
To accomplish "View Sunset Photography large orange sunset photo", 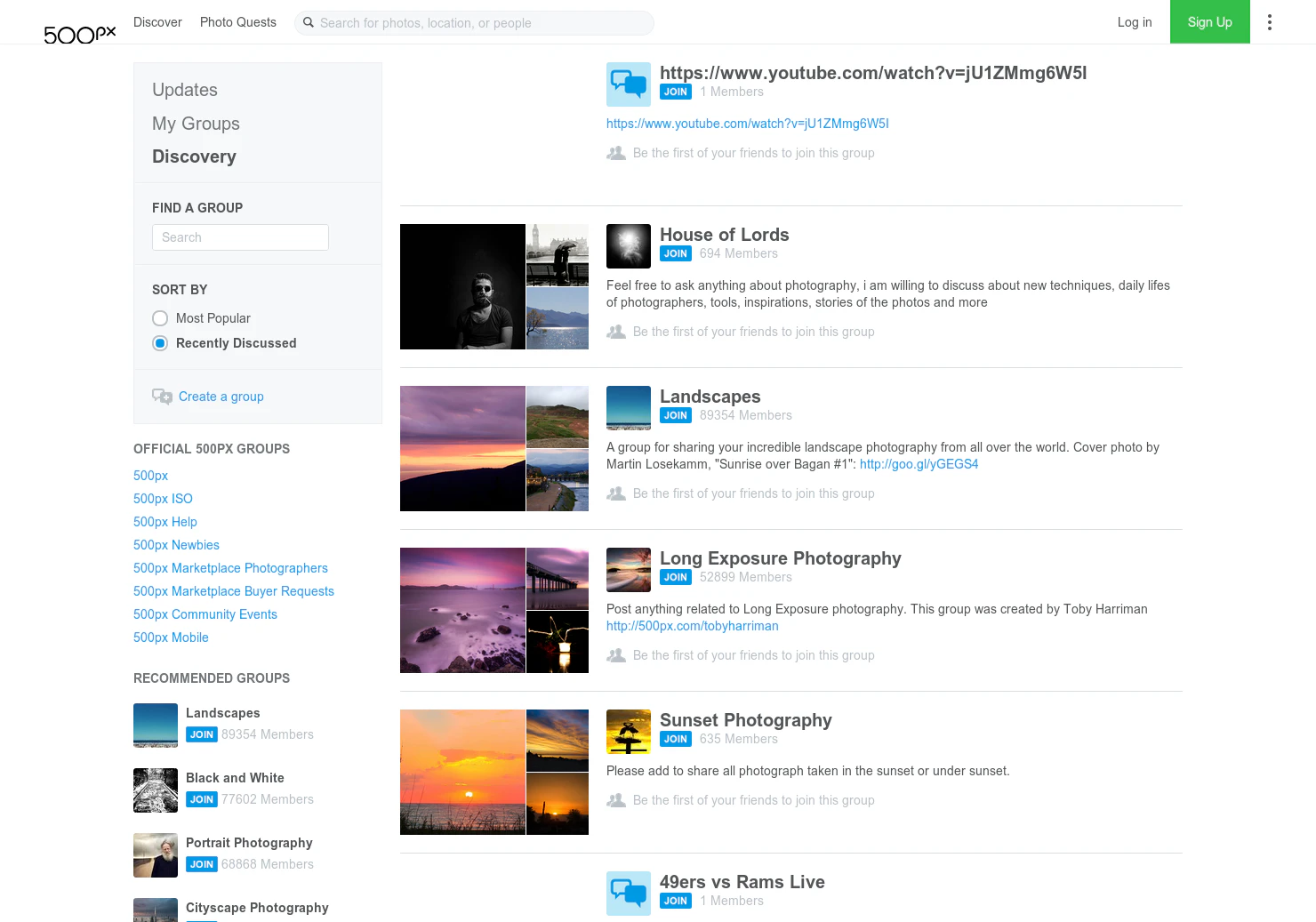I will pos(462,772).
